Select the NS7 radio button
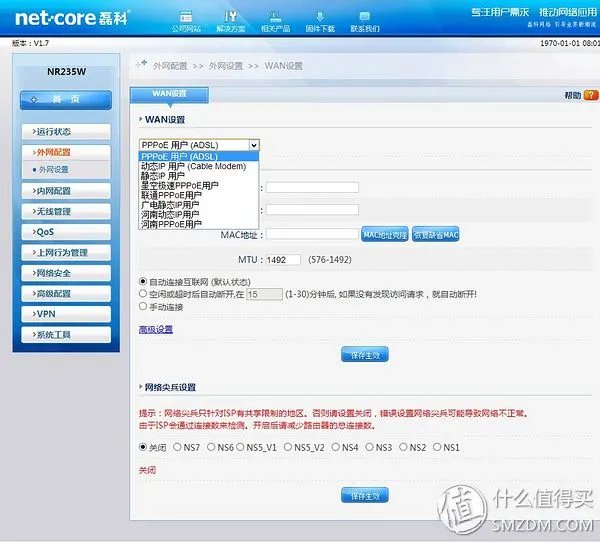This screenshot has height=542, width=600. pyautogui.click(x=177, y=447)
